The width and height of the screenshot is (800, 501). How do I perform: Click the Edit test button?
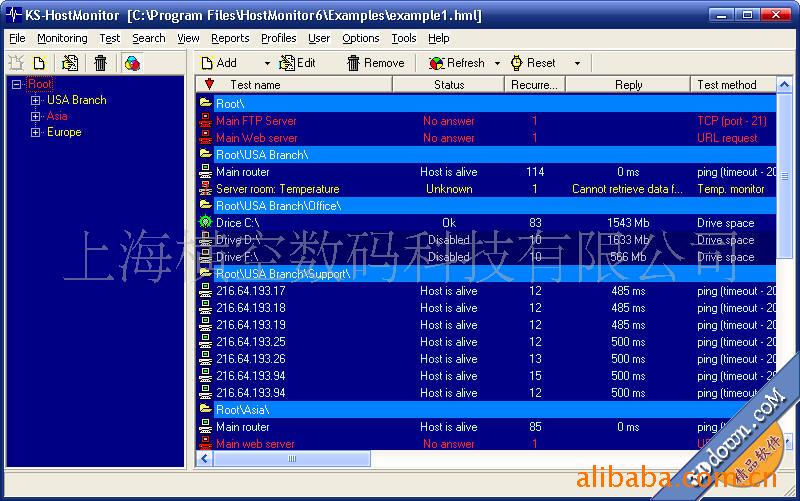tap(298, 63)
